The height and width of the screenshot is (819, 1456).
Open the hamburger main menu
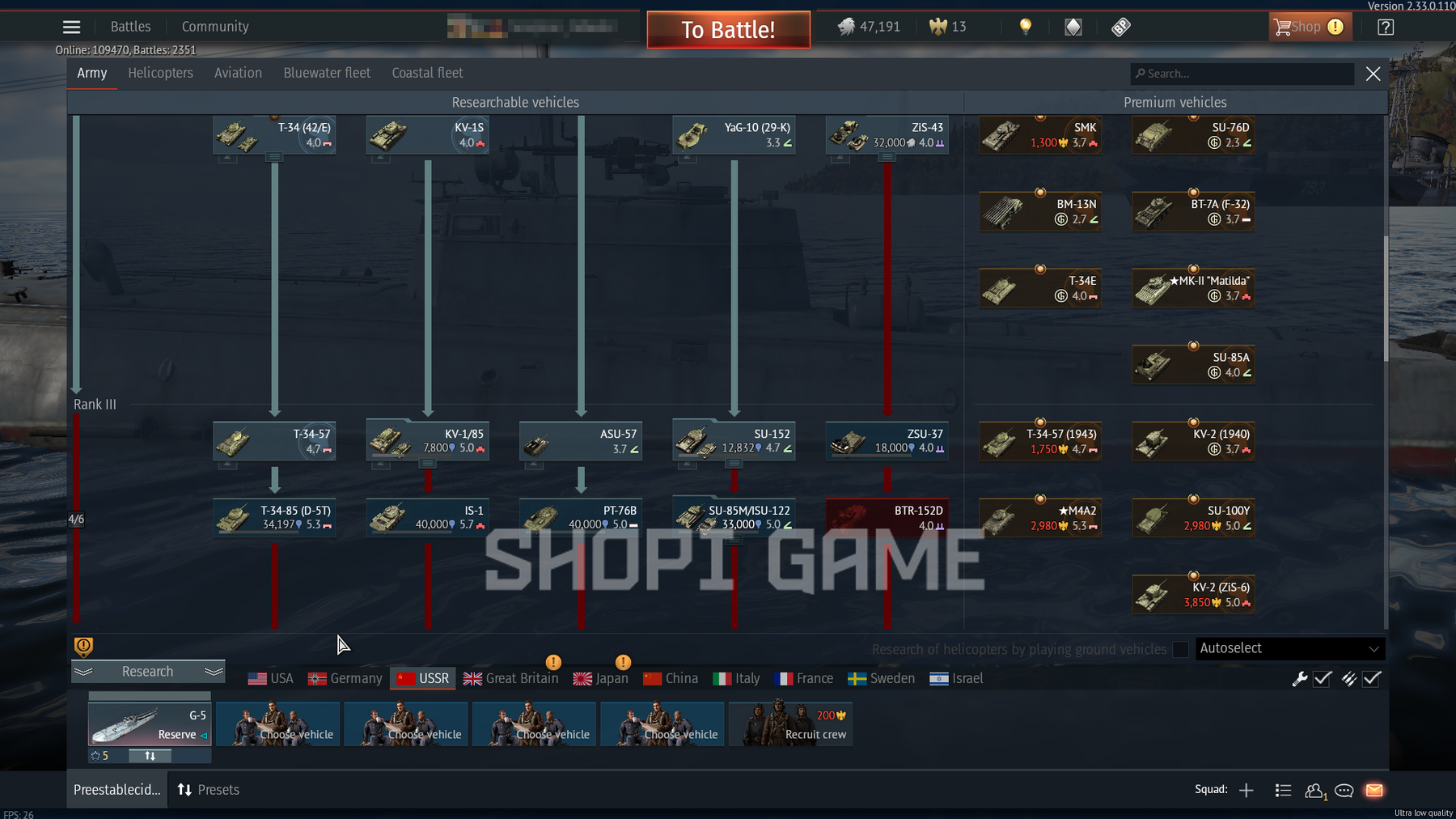[71, 27]
